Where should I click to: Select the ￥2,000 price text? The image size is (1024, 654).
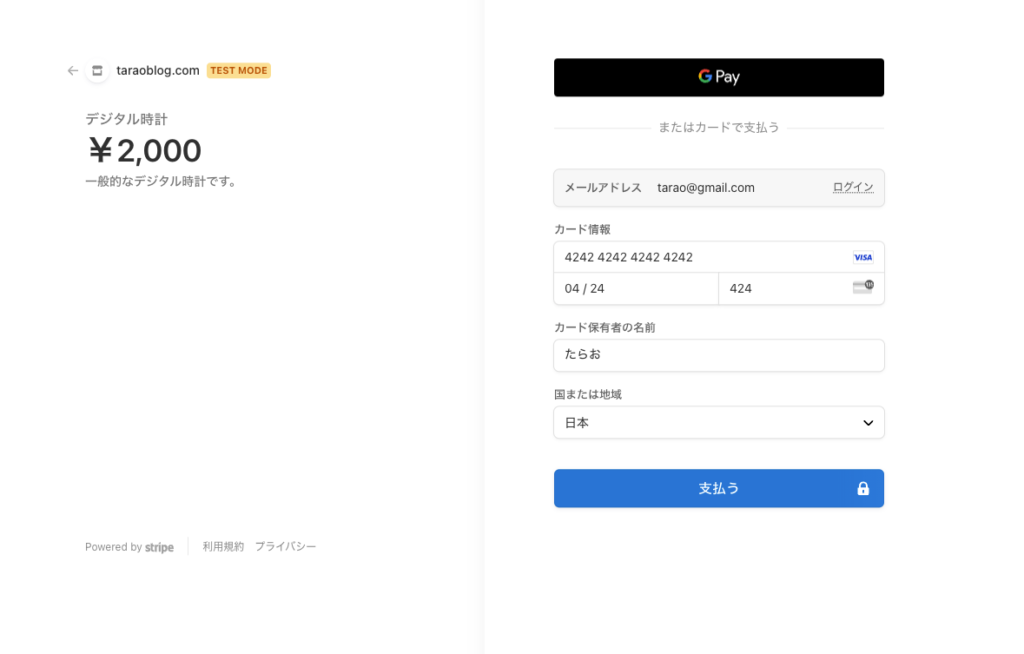[x=144, y=150]
